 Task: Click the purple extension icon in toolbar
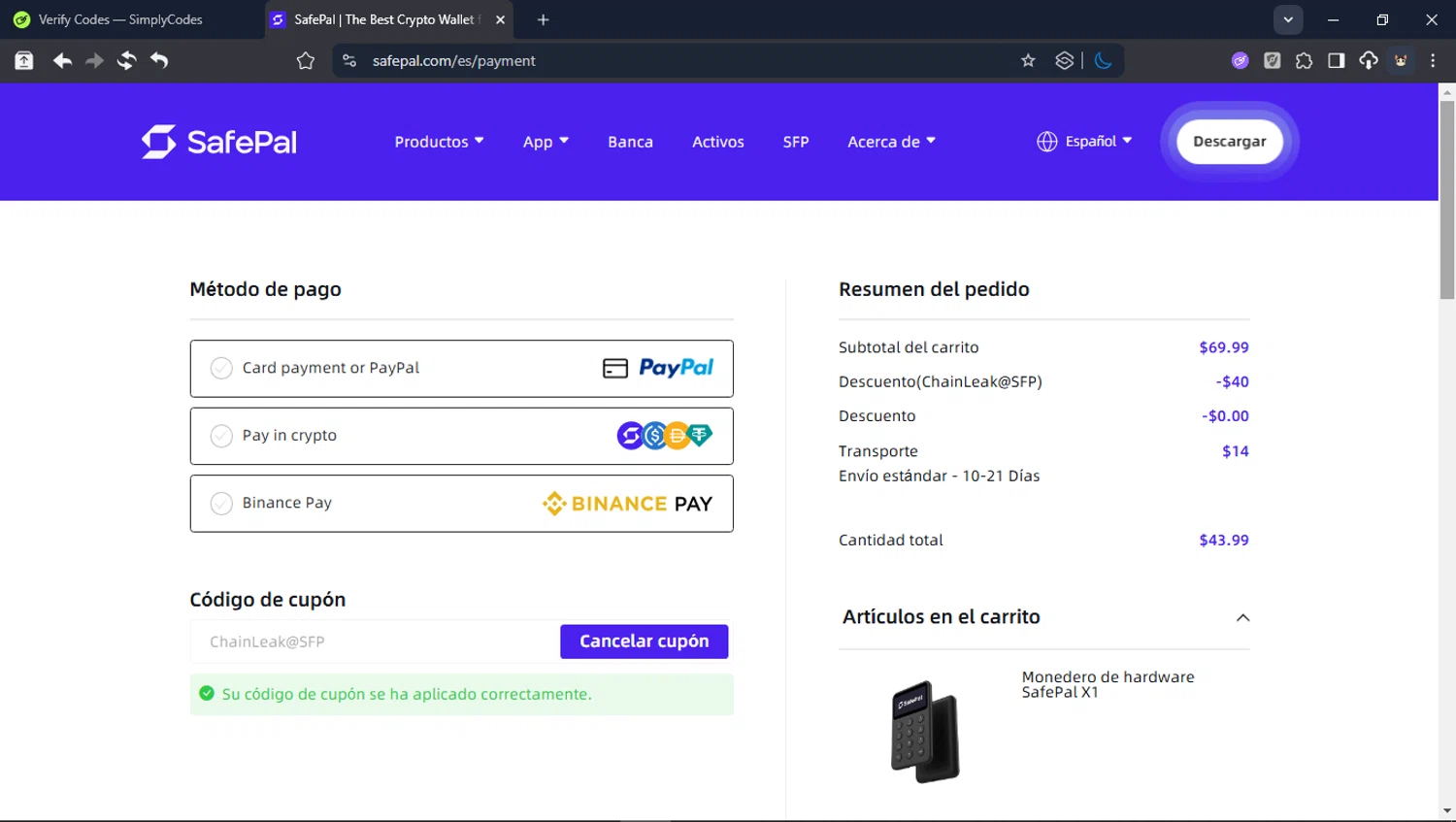(x=1240, y=60)
